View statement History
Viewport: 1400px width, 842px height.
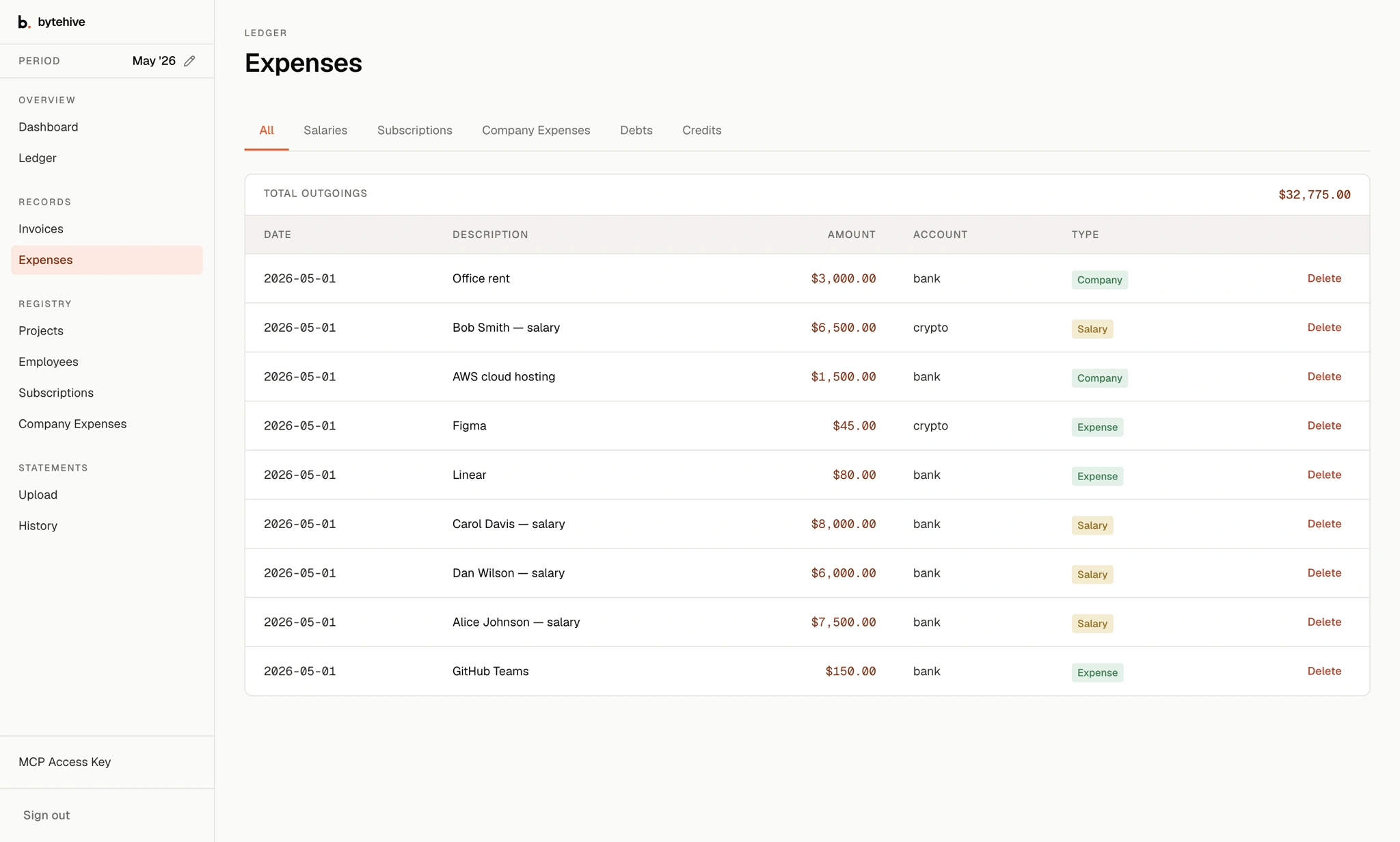coord(38,526)
